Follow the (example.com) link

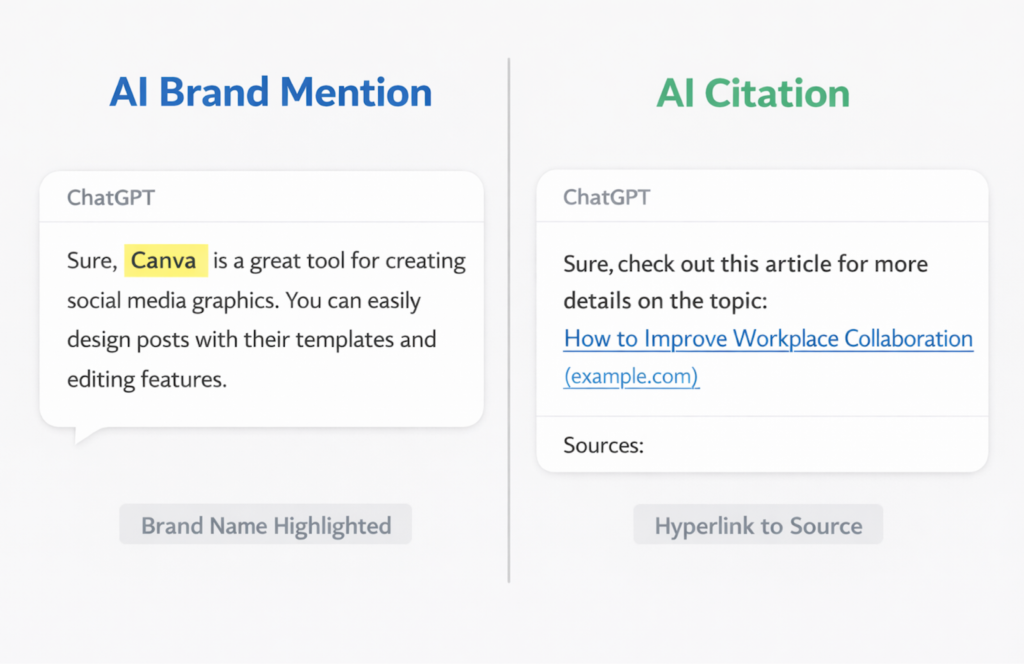click(631, 377)
